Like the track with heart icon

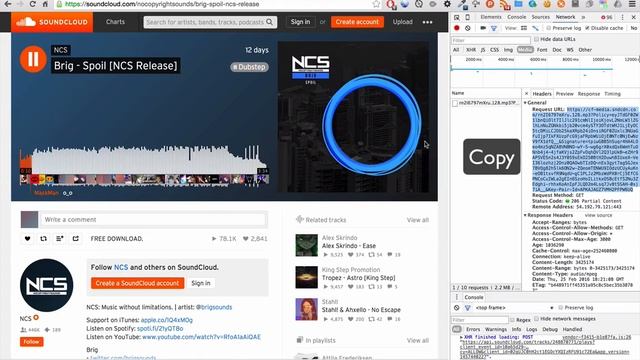point(27,239)
